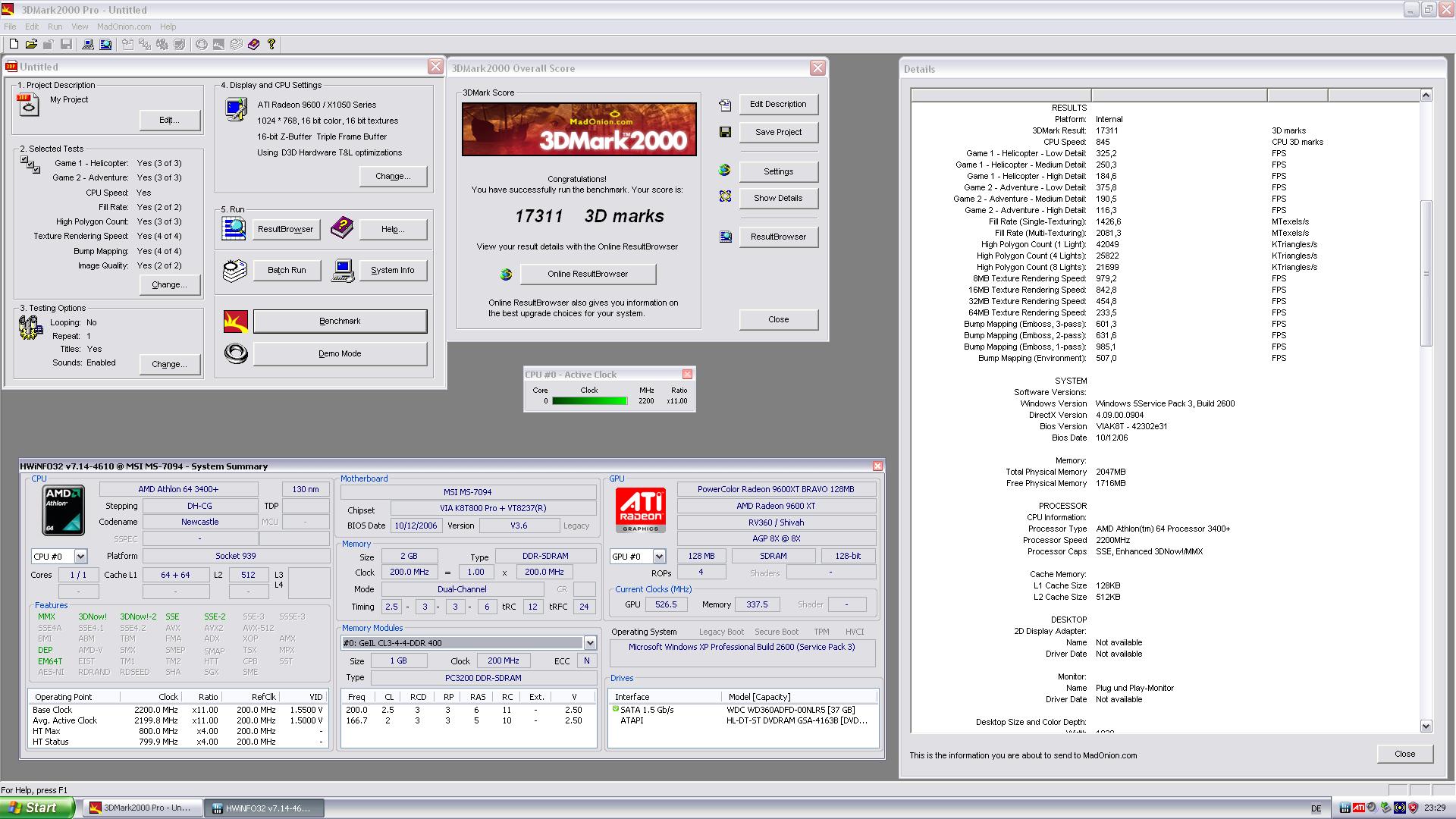The height and width of the screenshot is (819, 1456).
Task: Click the New project toolbar icon
Action: (x=14, y=45)
